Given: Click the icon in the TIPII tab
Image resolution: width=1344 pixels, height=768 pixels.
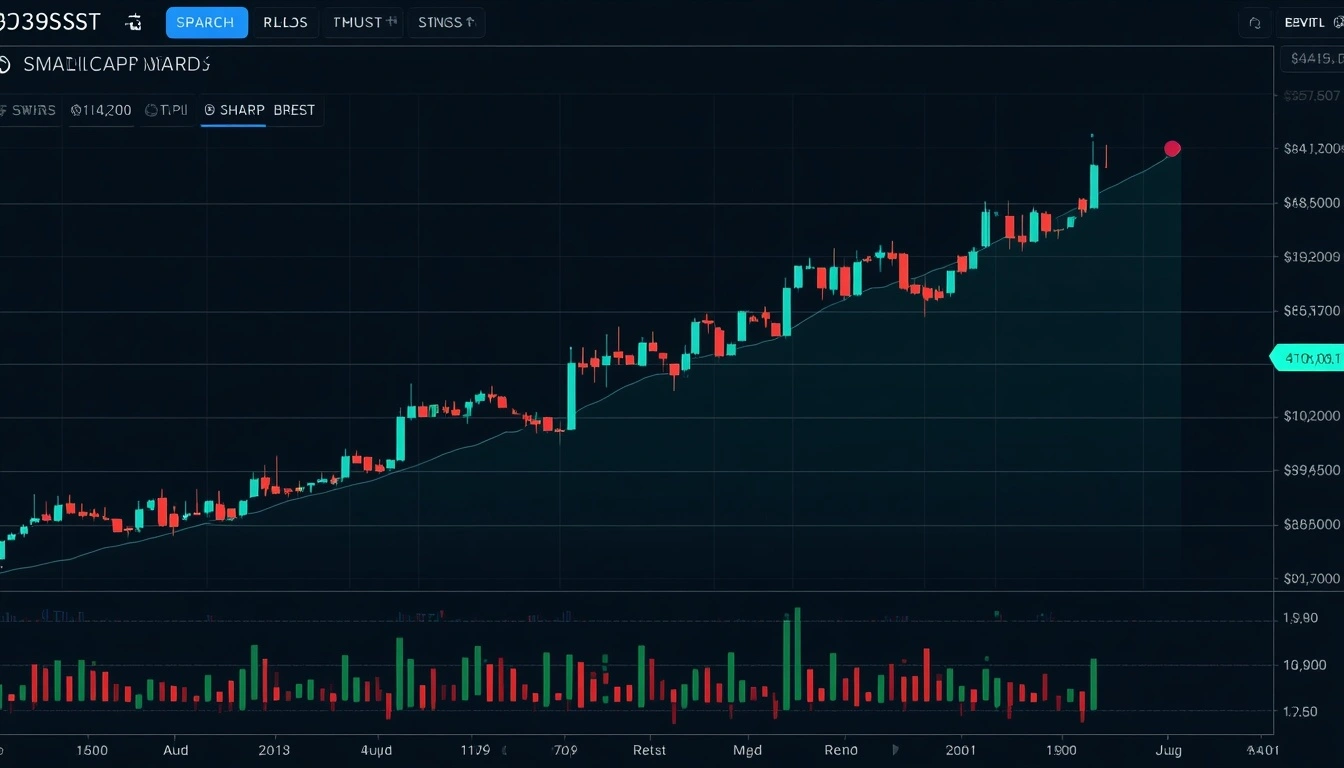Looking at the screenshot, I should tap(151, 111).
